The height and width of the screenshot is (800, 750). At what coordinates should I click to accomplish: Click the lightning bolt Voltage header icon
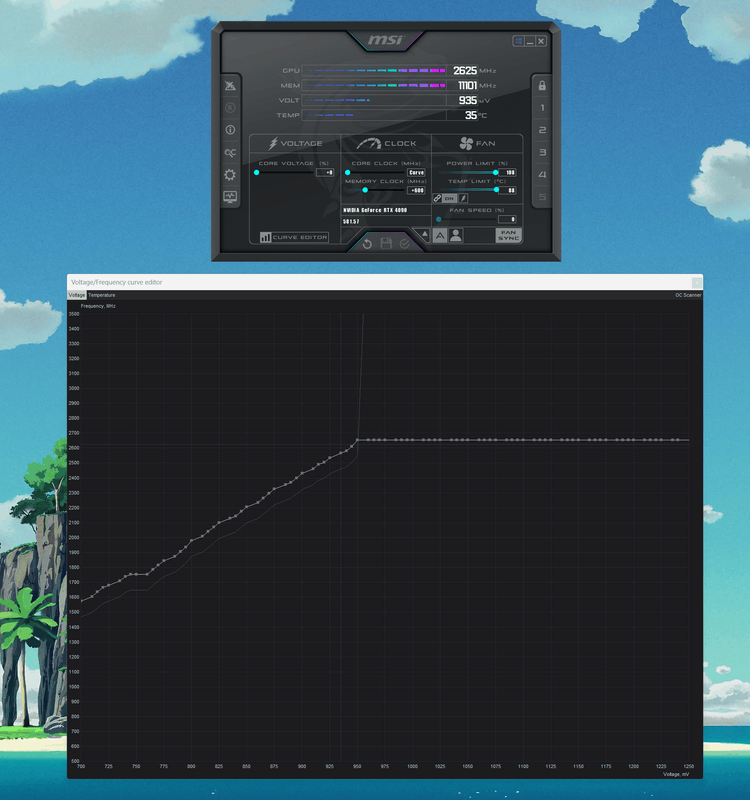click(x=273, y=143)
